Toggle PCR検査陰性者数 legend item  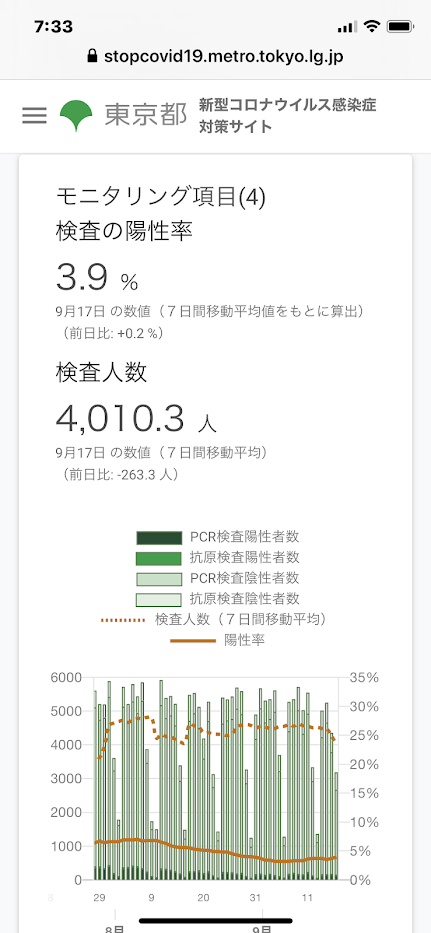[x=218, y=578]
